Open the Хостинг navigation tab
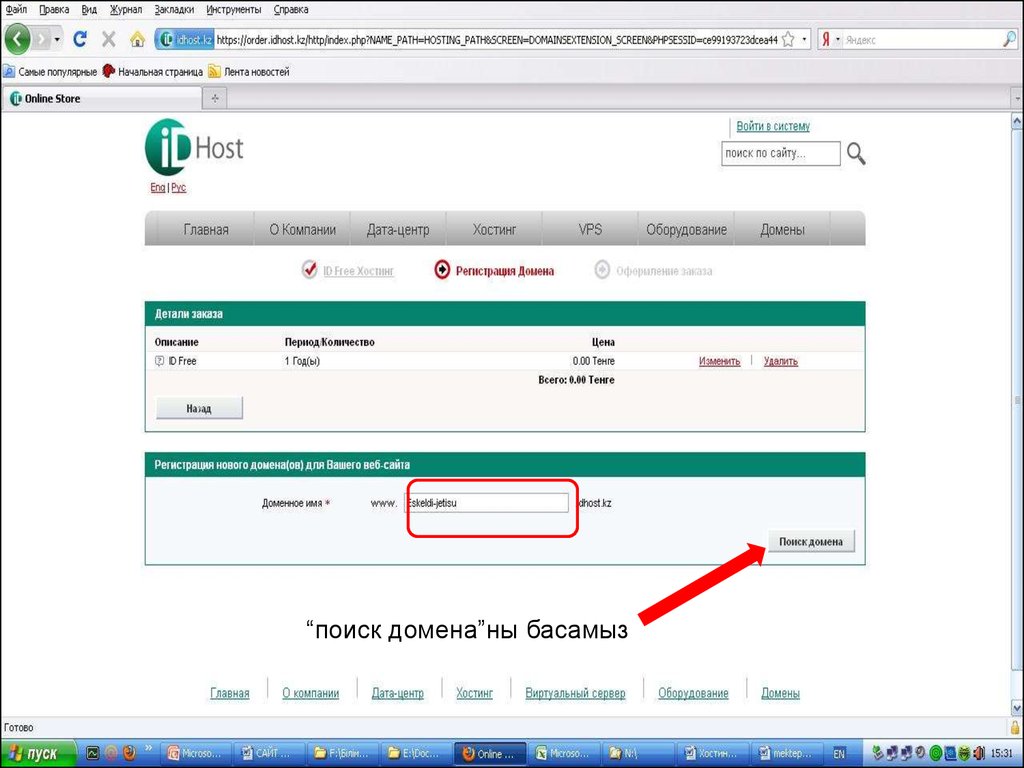 pos(494,230)
